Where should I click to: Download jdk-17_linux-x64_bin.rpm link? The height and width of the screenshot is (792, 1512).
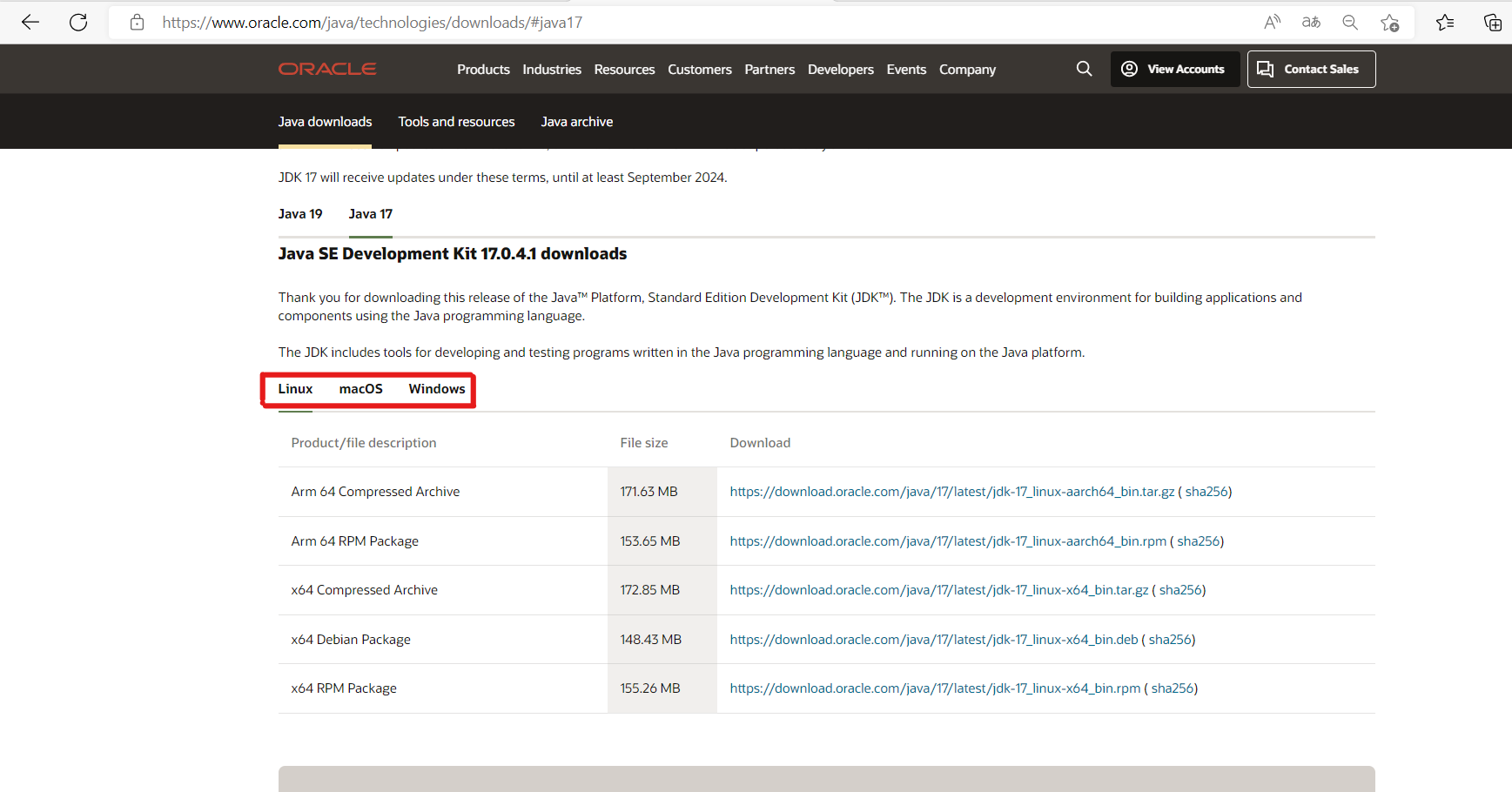point(935,688)
